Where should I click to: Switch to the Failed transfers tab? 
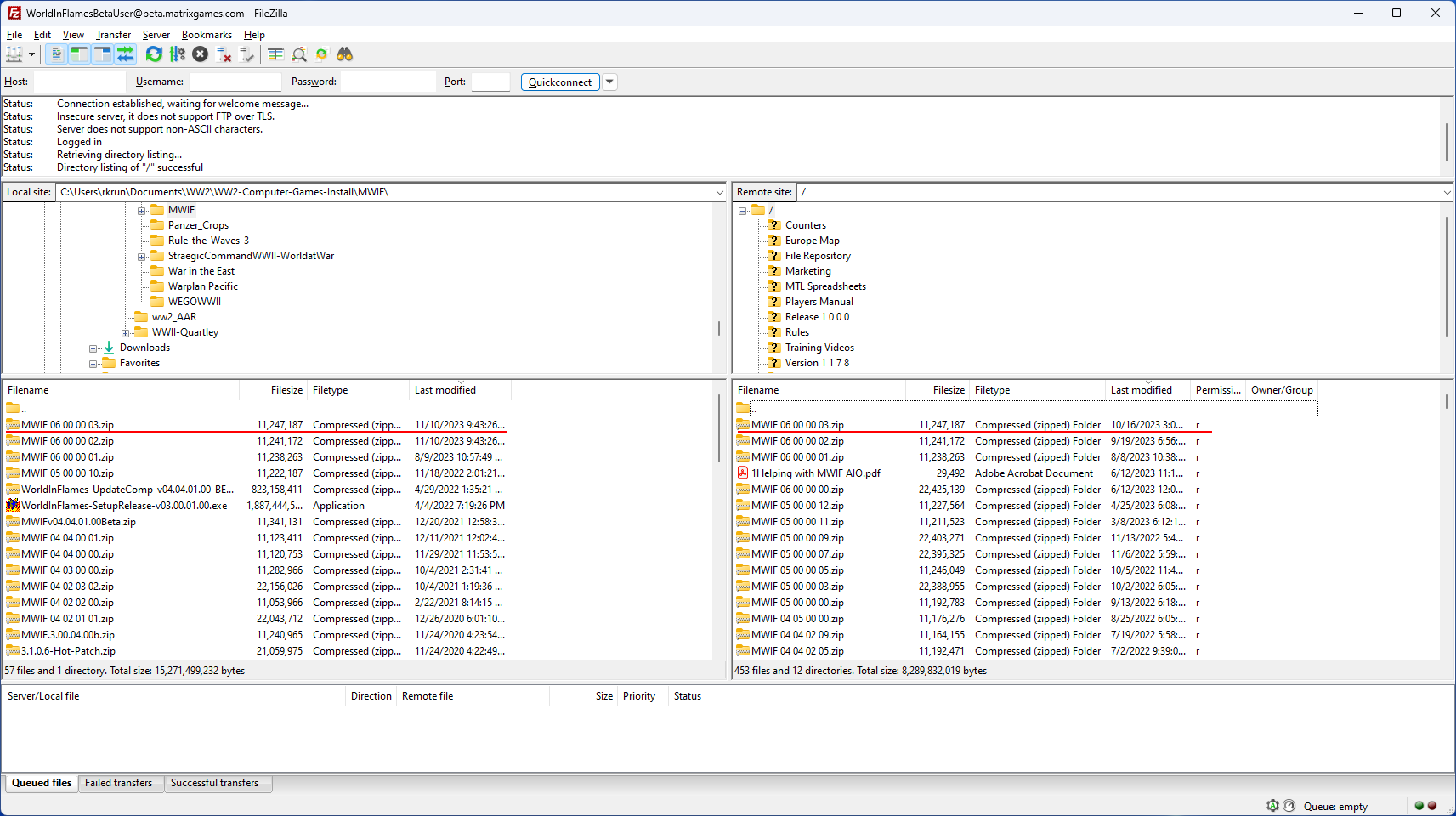(119, 783)
